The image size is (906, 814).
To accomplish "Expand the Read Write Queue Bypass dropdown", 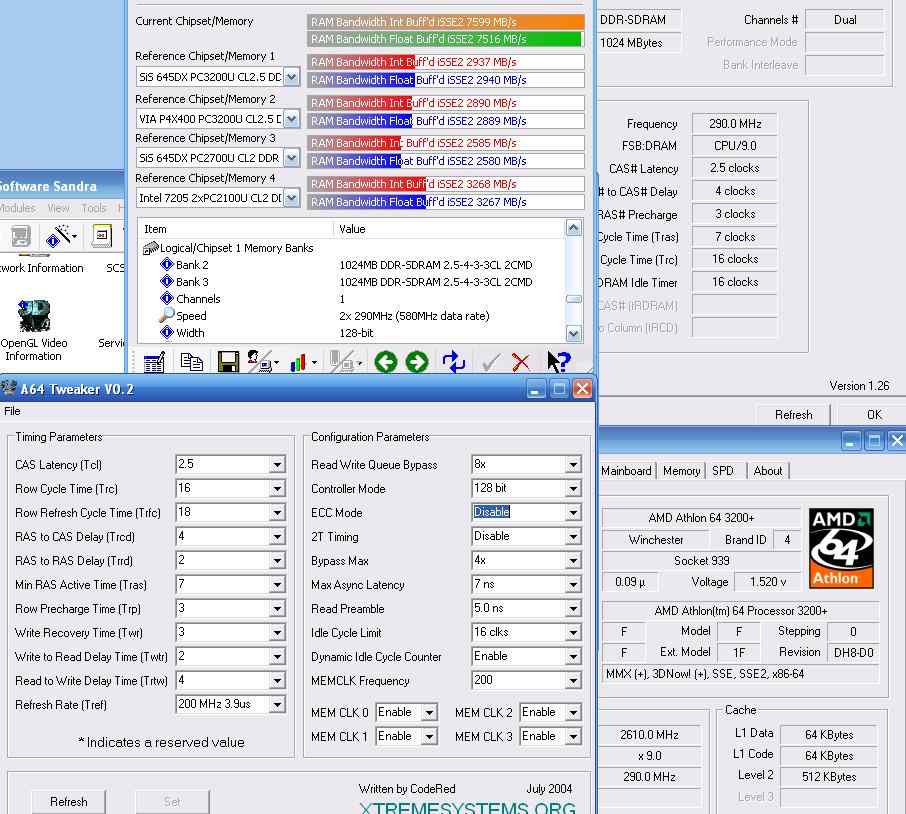I will [573, 464].
